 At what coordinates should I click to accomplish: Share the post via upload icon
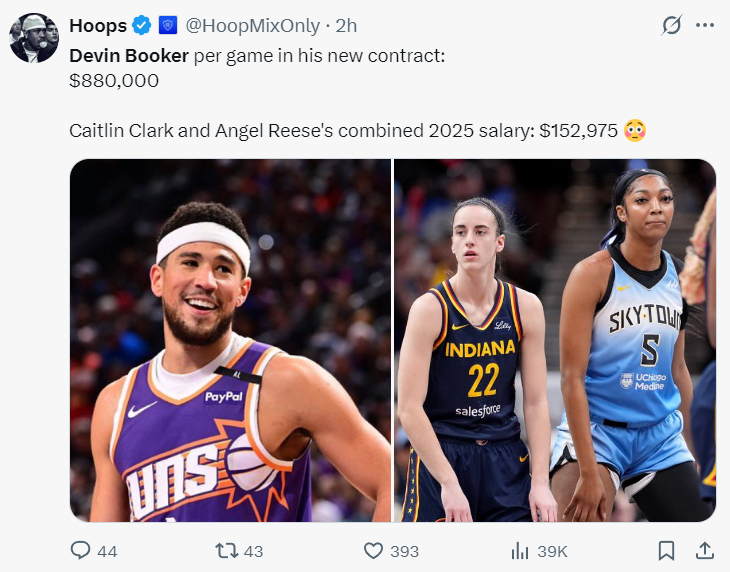point(705,551)
